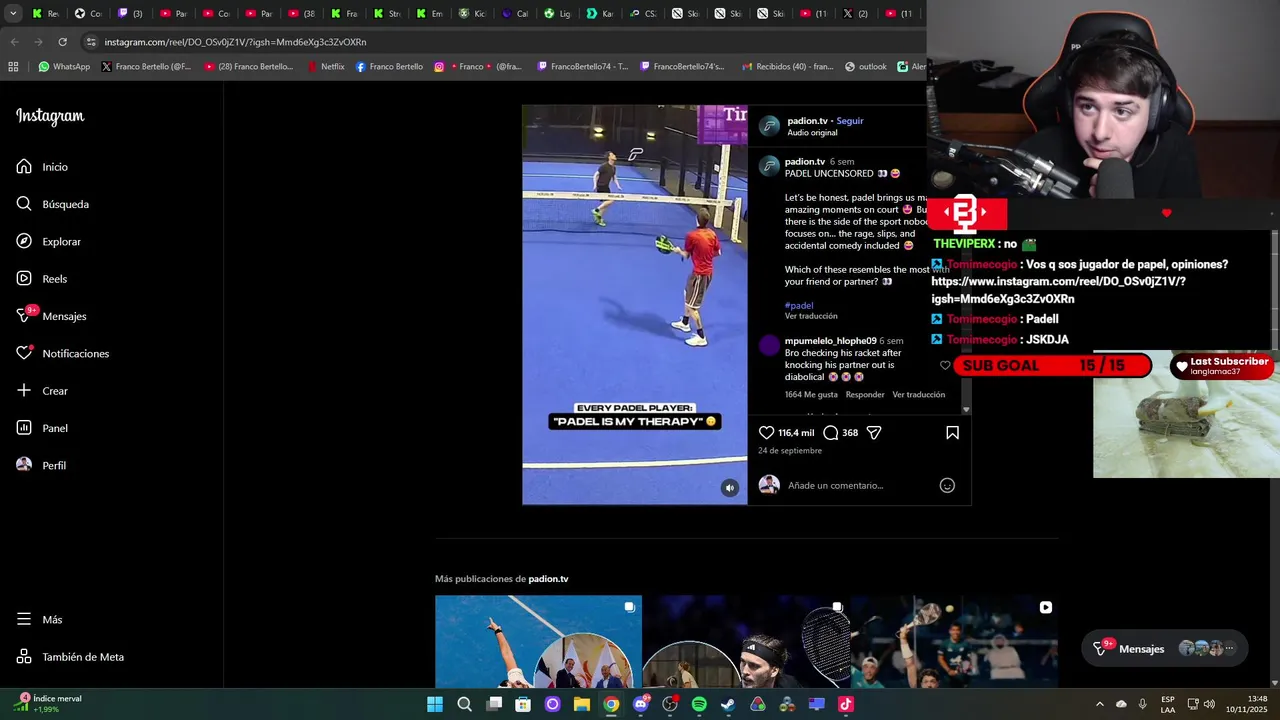Click the browser address bar URL
The height and width of the screenshot is (720, 1280).
pos(235,42)
